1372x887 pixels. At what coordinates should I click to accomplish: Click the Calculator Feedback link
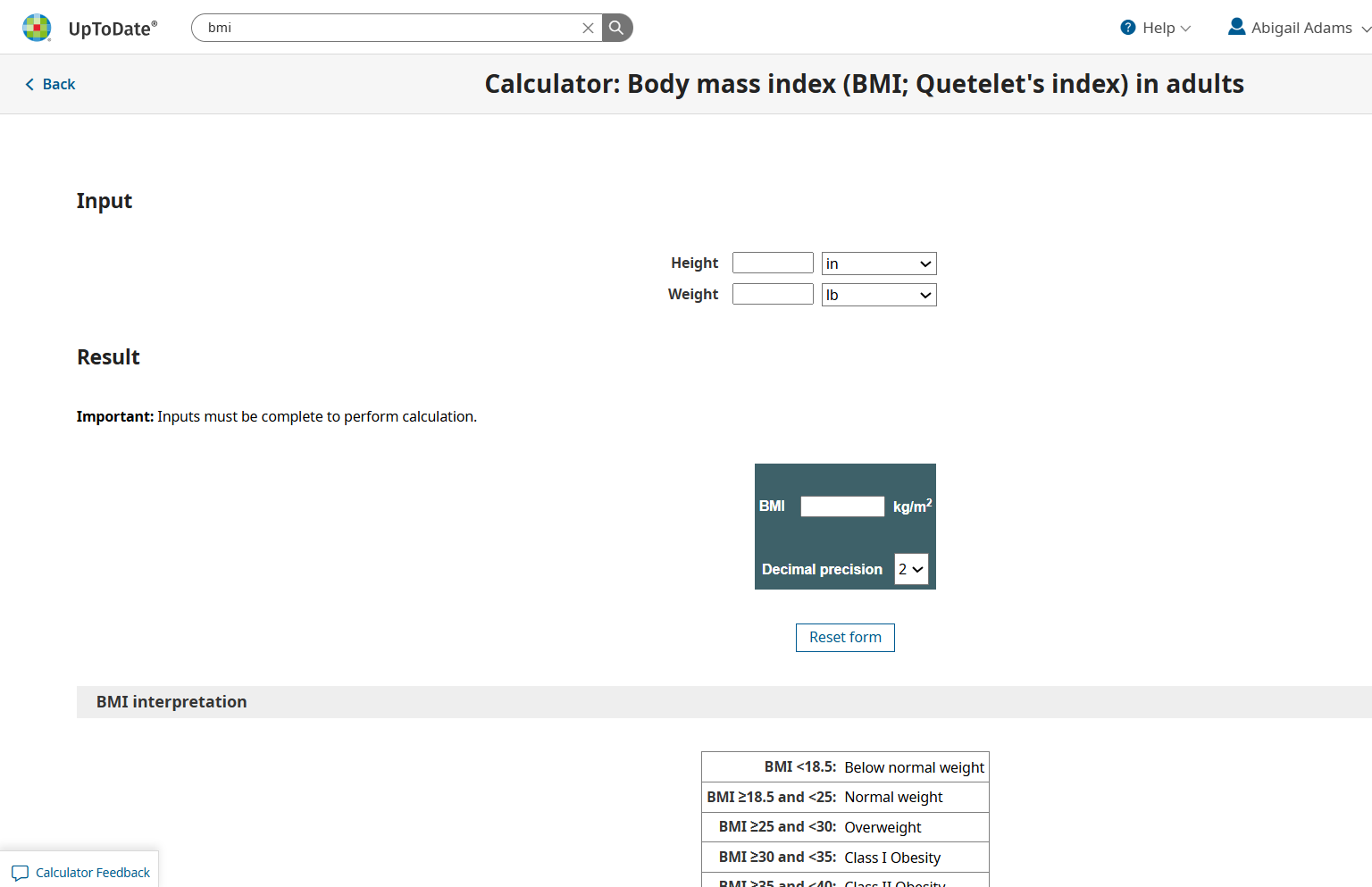click(x=93, y=873)
